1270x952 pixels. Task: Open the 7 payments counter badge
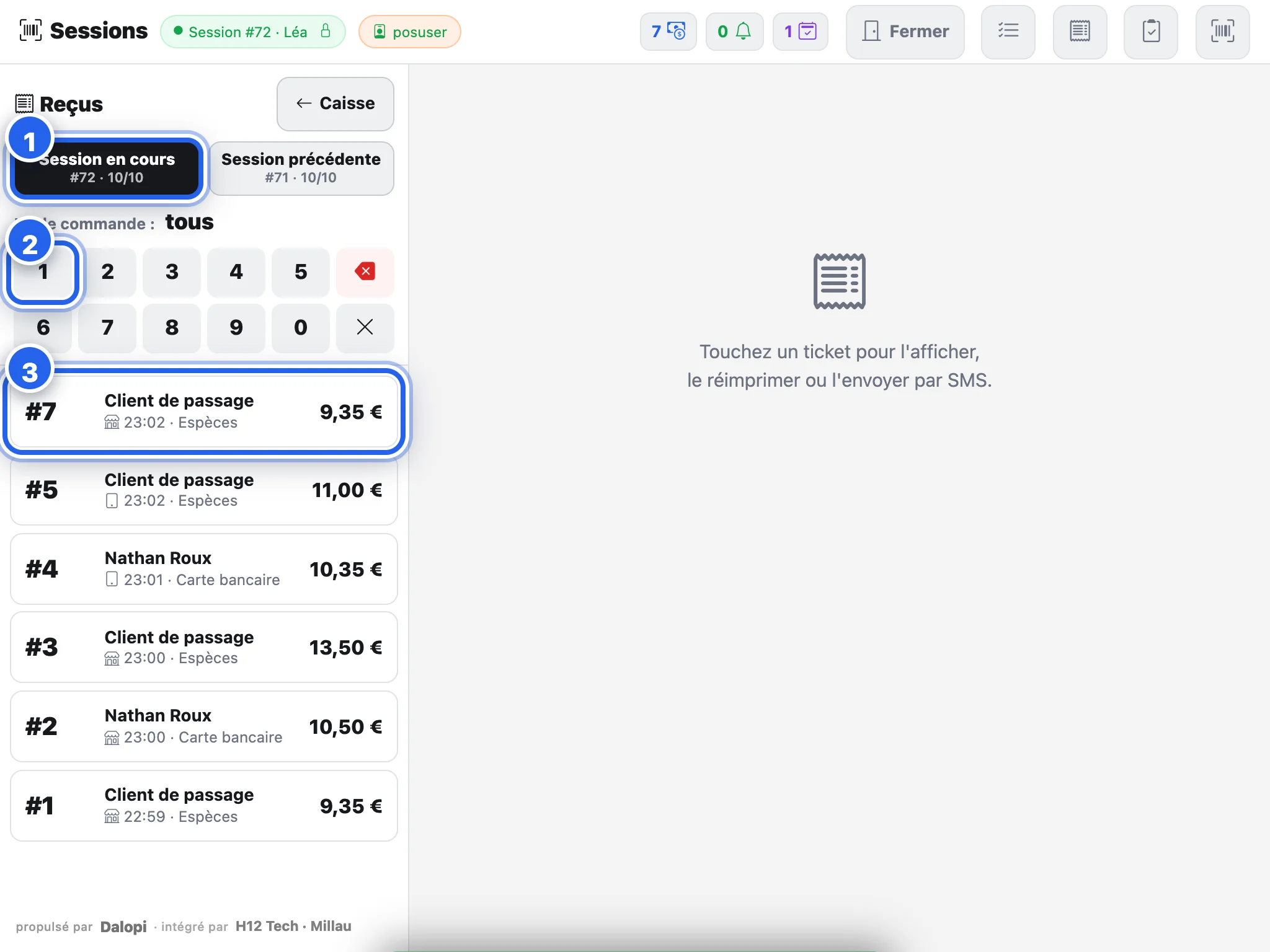668,32
